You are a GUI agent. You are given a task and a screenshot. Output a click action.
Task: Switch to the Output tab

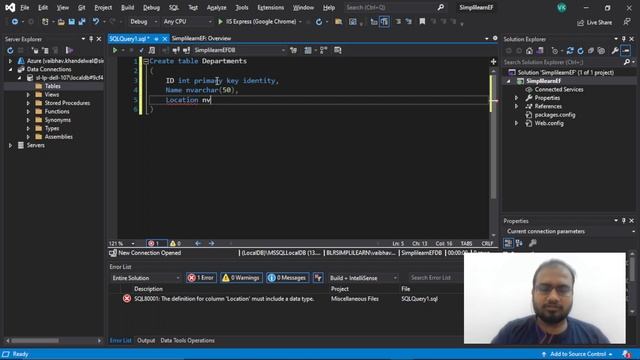pos(146,340)
